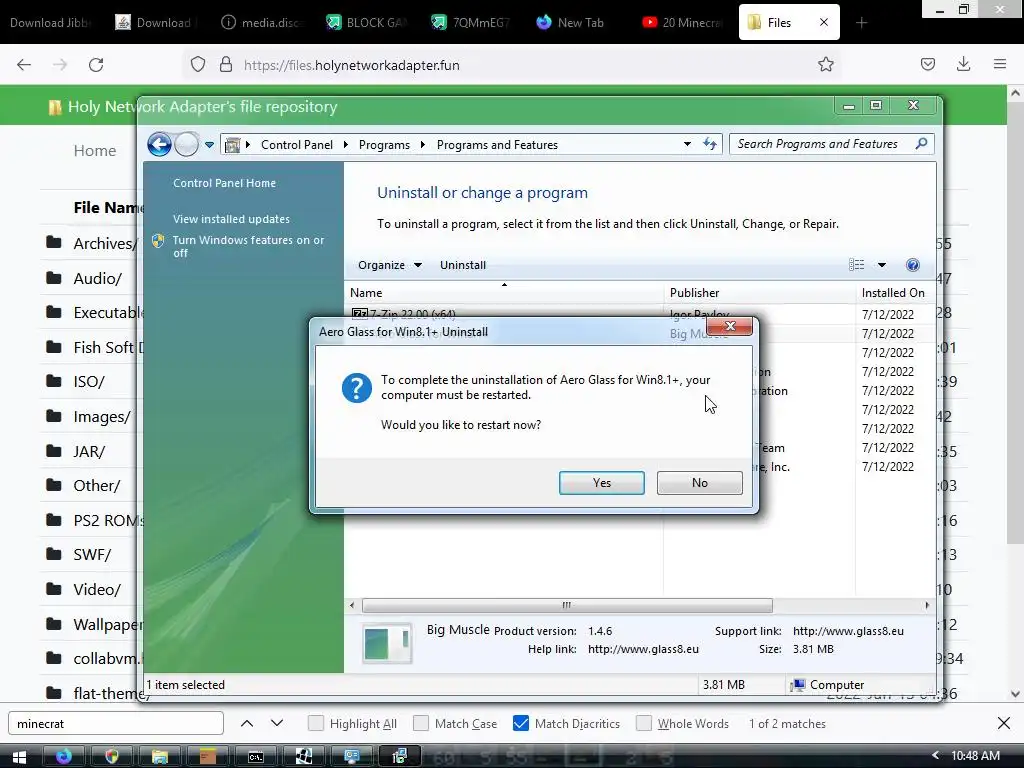The image size is (1024, 768).
Task: Click the Command Prompt taskbar icon
Action: 255,757
